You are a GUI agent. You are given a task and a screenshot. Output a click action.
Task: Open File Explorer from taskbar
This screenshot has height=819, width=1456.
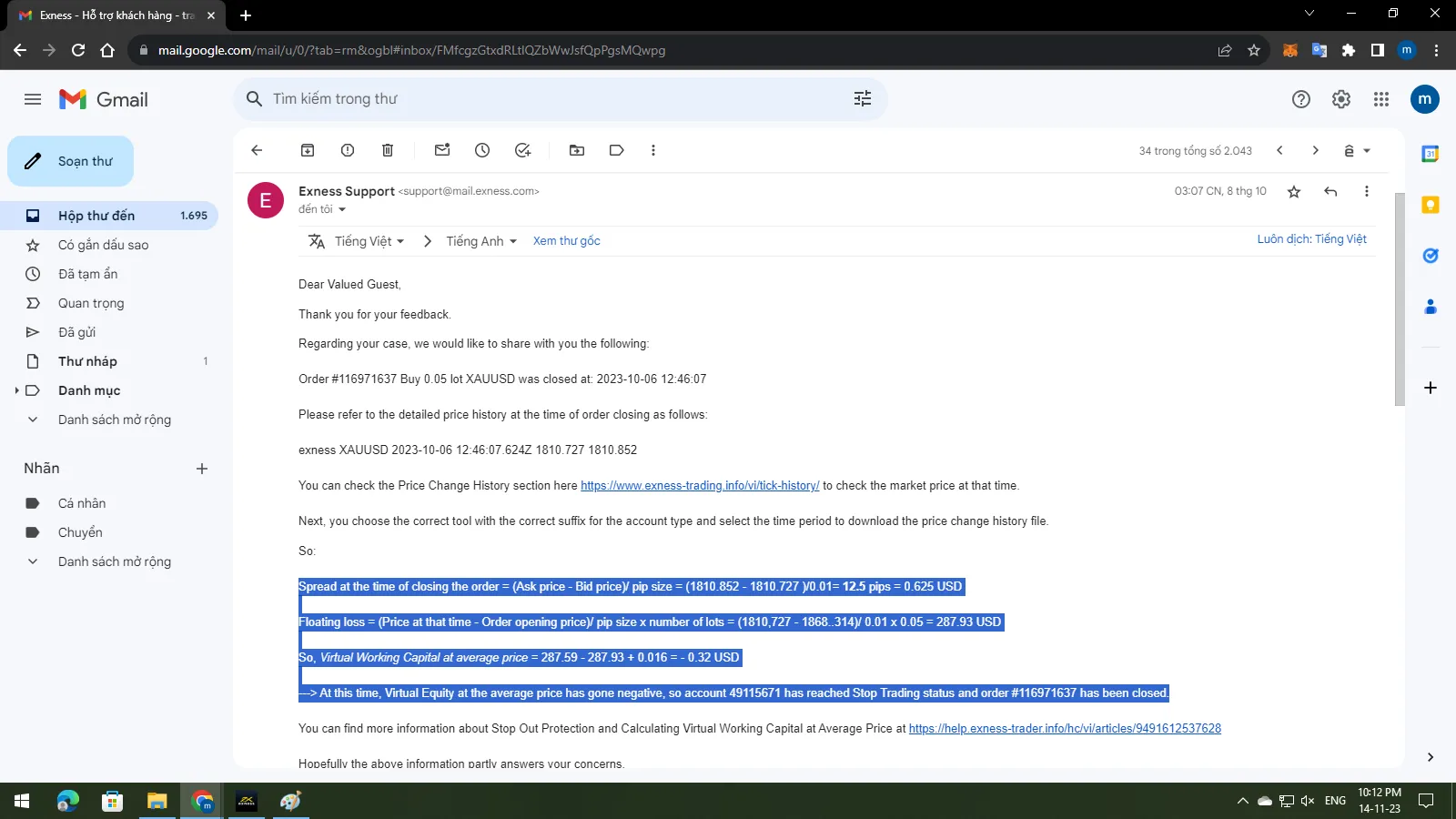pos(157,801)
